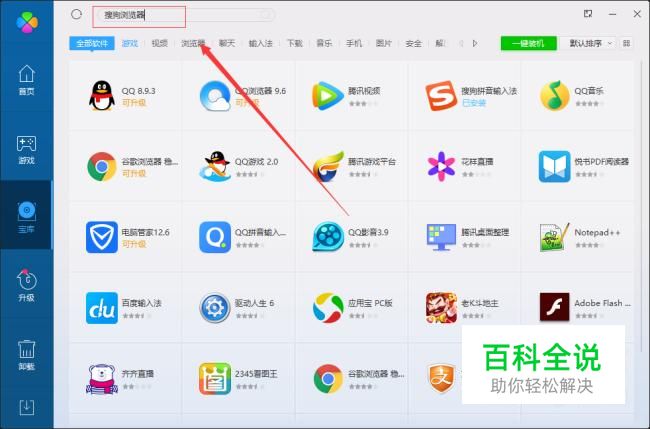Switch to the 聊天 category tab
The width and height of the screenshot is (650, 429).
point(227,43)
